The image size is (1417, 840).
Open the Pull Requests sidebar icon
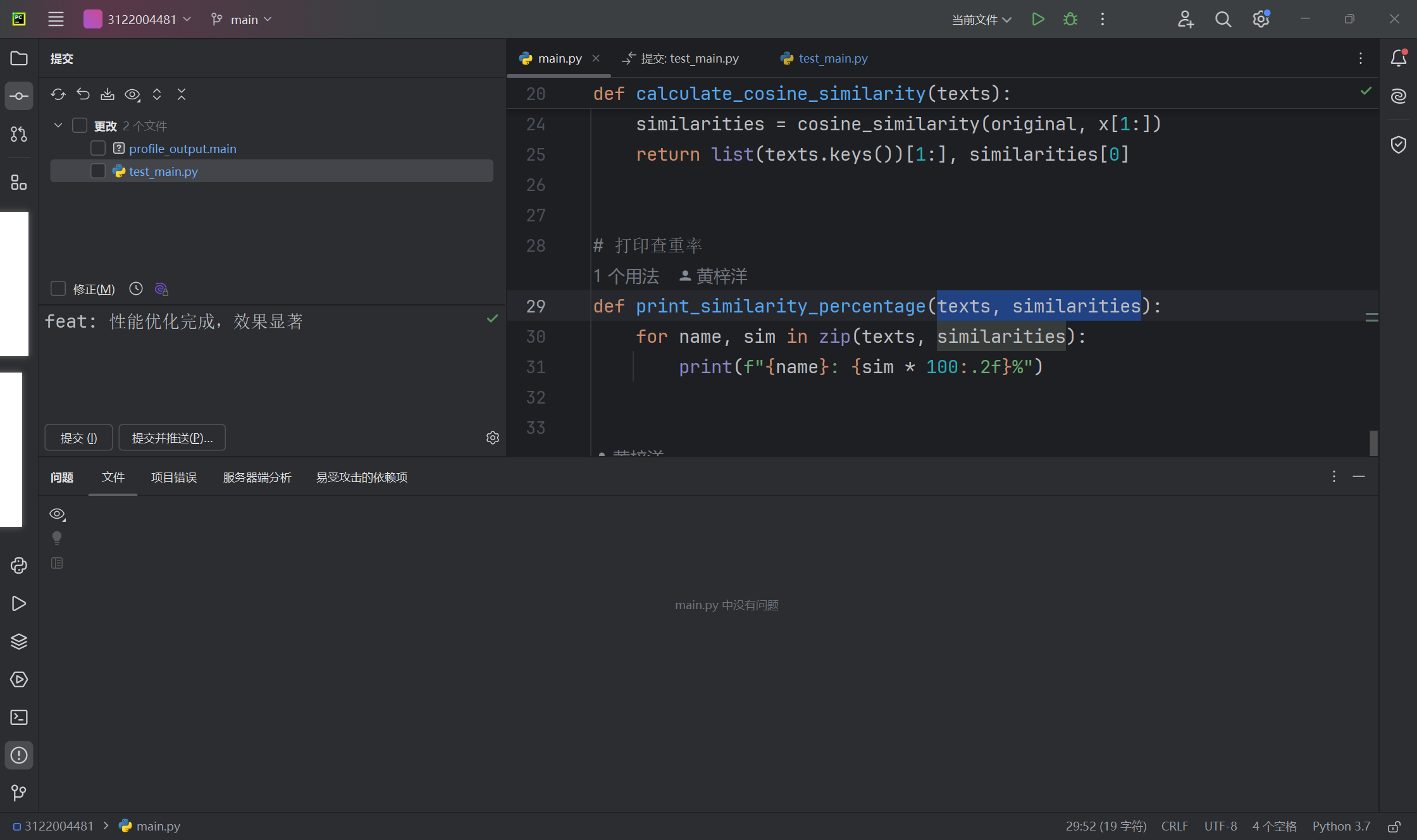[19, 134]
